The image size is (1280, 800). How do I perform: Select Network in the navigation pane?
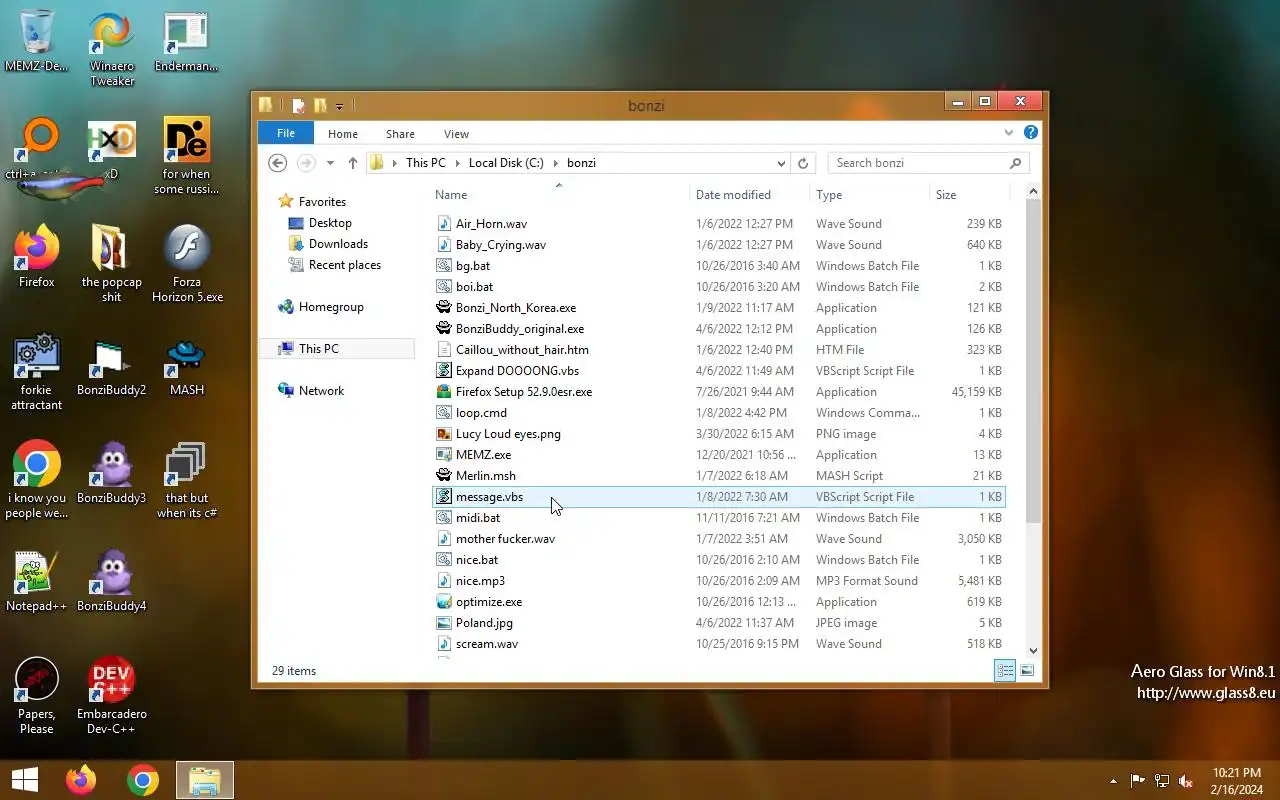tap(321, 391)
